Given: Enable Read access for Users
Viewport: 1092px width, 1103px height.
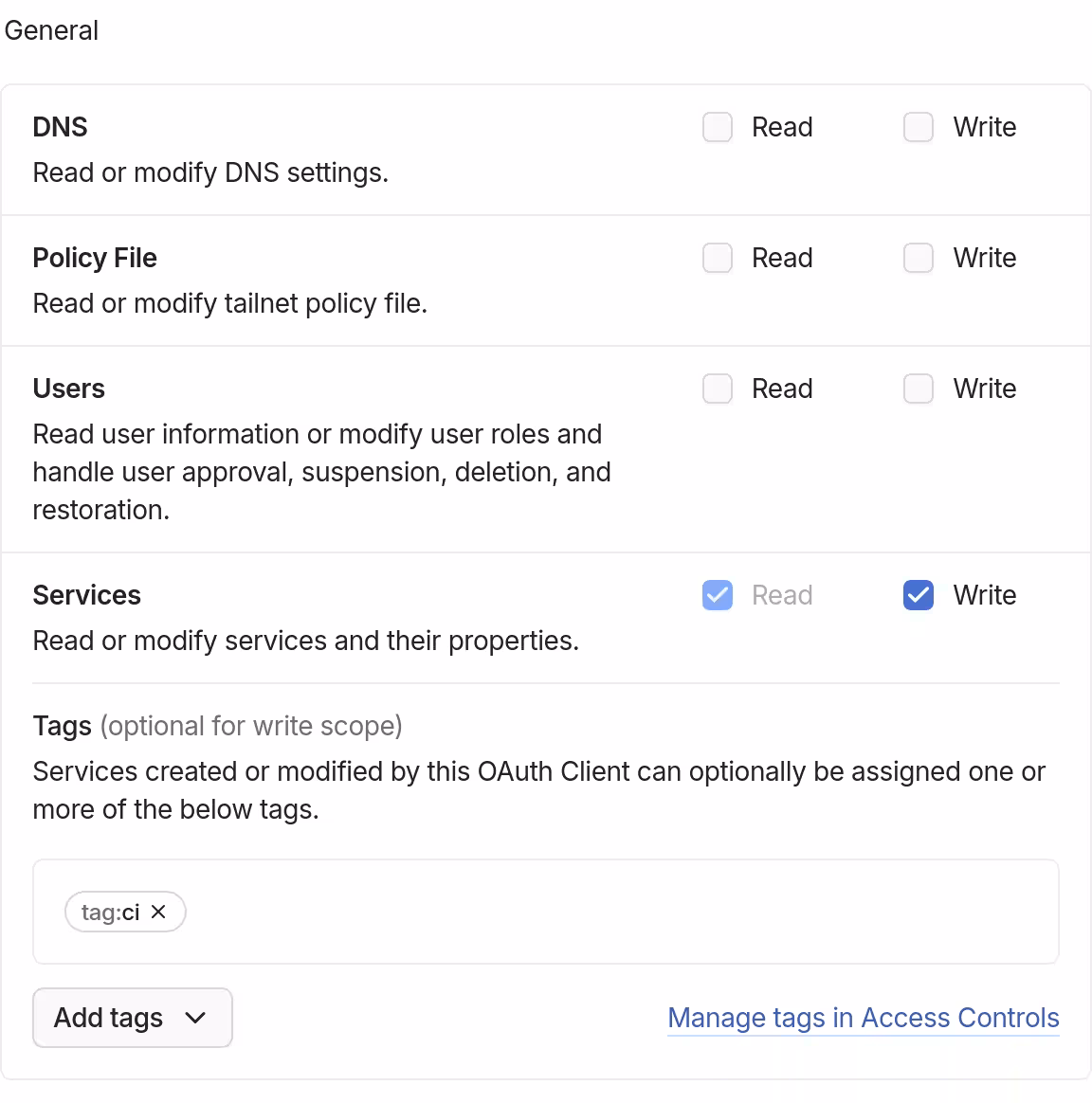Looking at the screenshot, I should tap(718, 388).
